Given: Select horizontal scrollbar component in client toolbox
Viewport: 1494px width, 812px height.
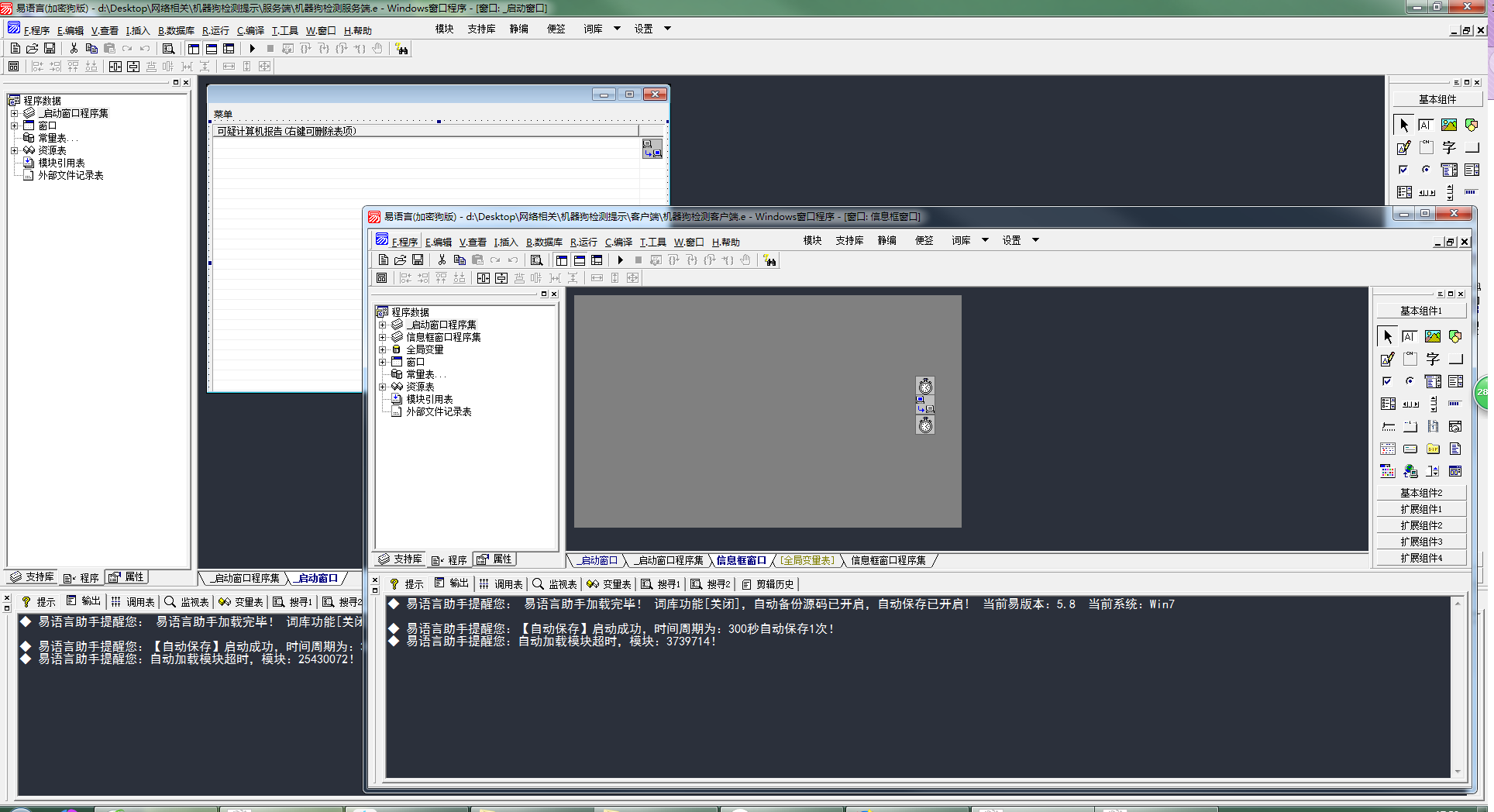Looking at the screenshot, I should click(1410, 404).
